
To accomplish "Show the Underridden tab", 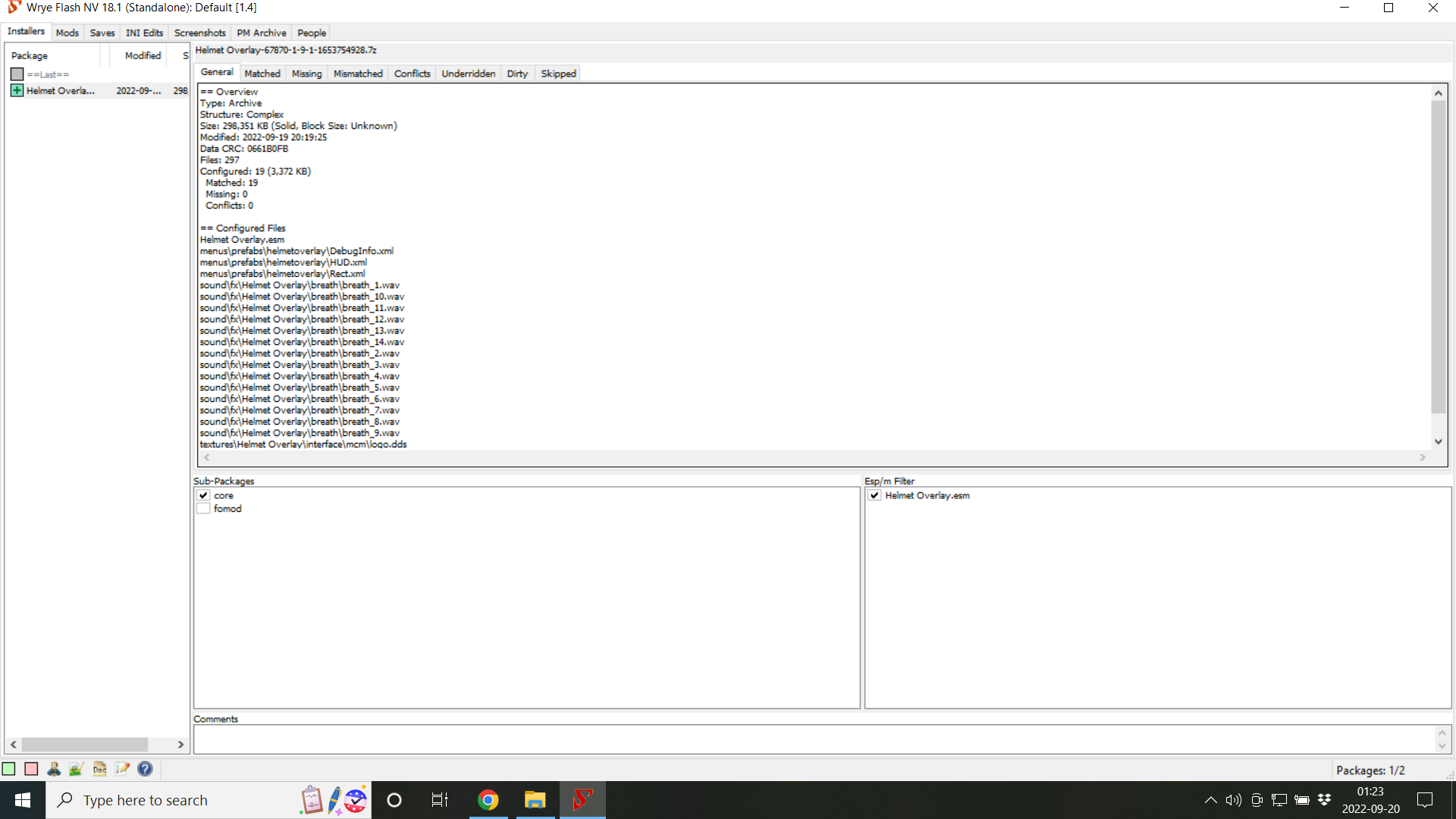I will 469,74.
